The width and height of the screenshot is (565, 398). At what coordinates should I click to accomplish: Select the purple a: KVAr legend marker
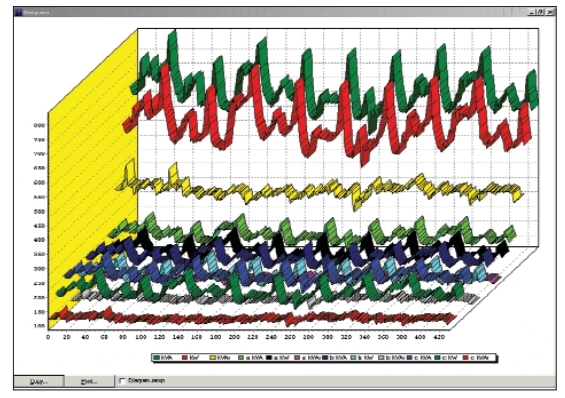(x=297, y=358)
